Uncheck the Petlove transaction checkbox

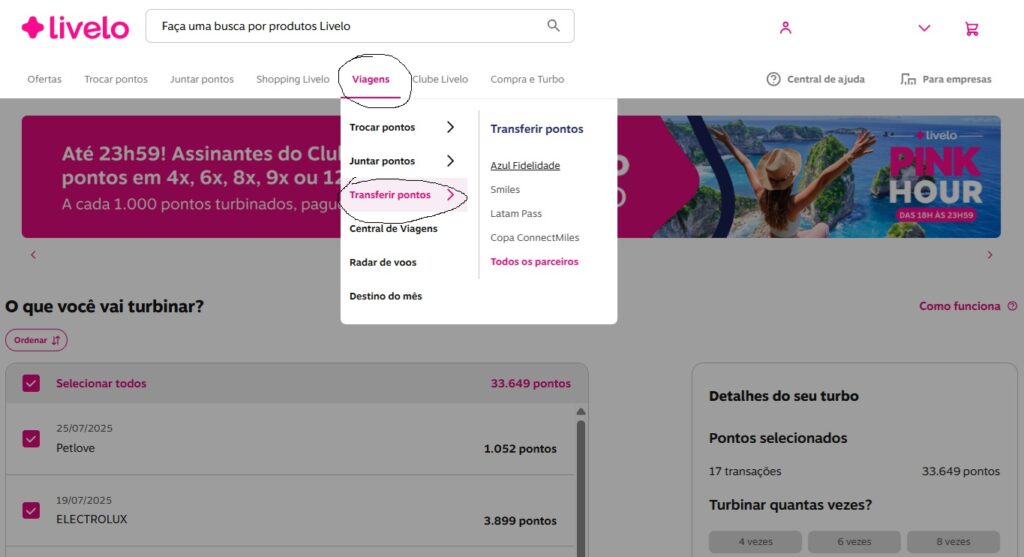(x=31, y=438)
